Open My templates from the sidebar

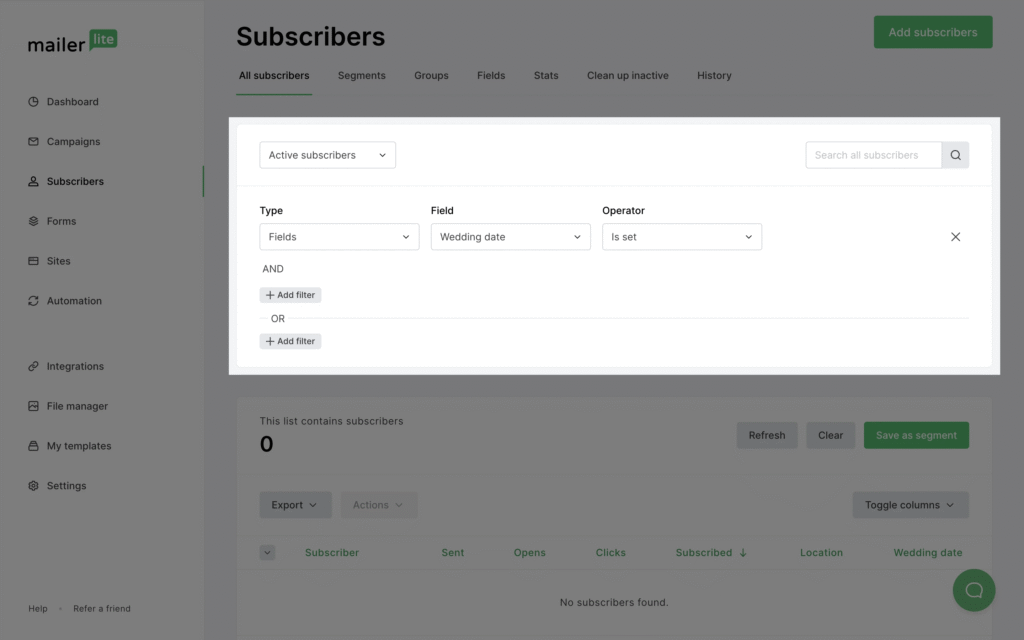pyautogui.click(x=35, y=446)
